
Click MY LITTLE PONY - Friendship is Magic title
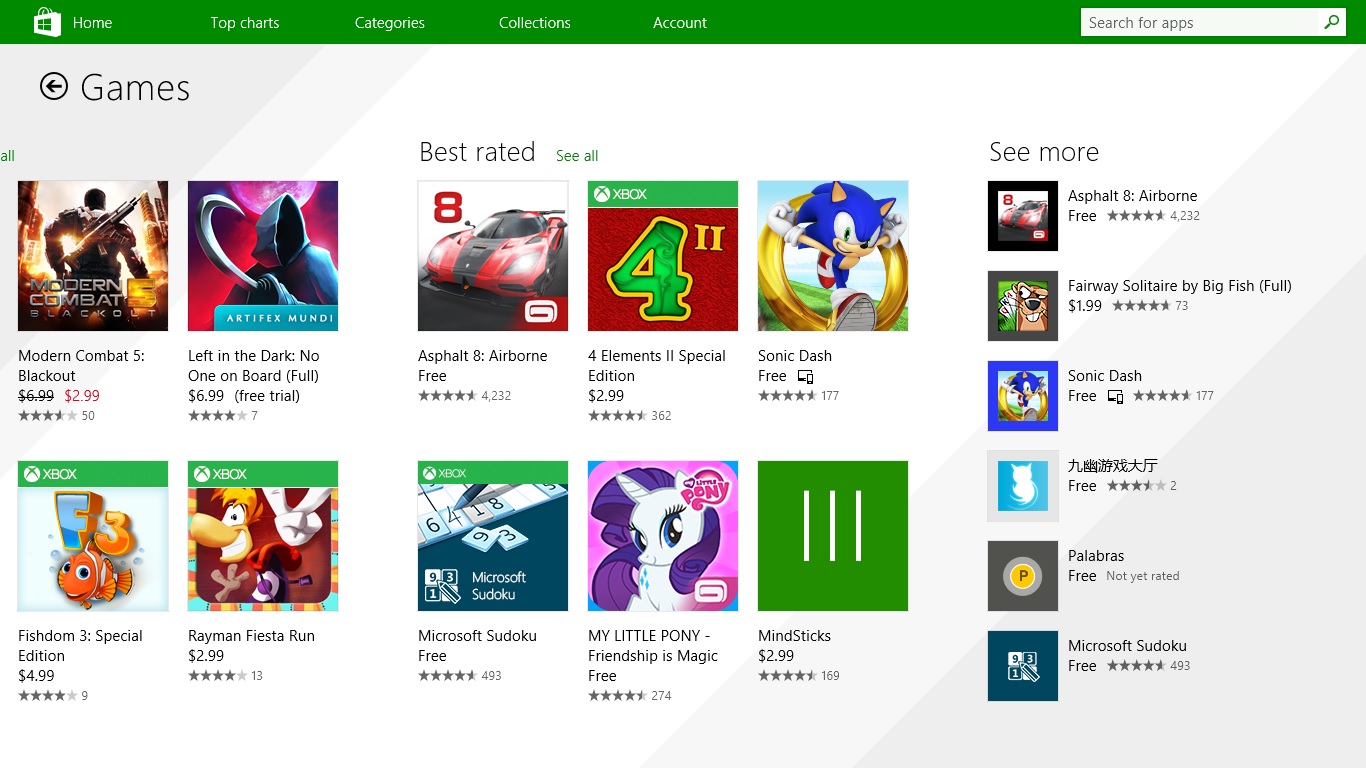[x=653, y=646]
